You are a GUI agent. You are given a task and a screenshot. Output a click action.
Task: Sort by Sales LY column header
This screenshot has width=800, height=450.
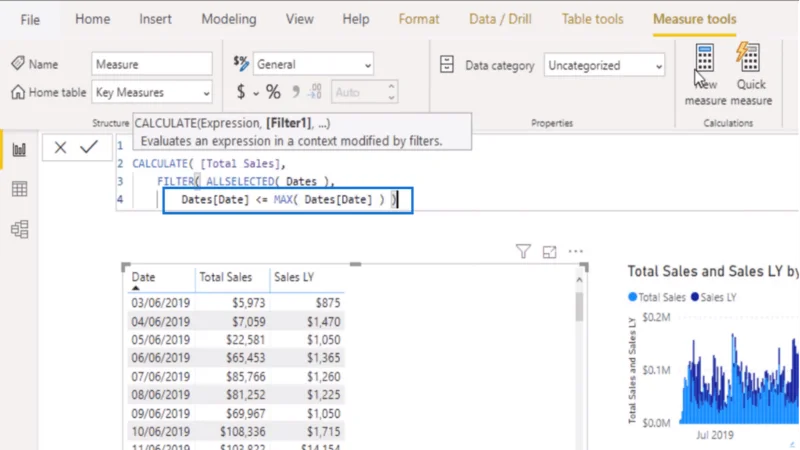click(294, 277)
